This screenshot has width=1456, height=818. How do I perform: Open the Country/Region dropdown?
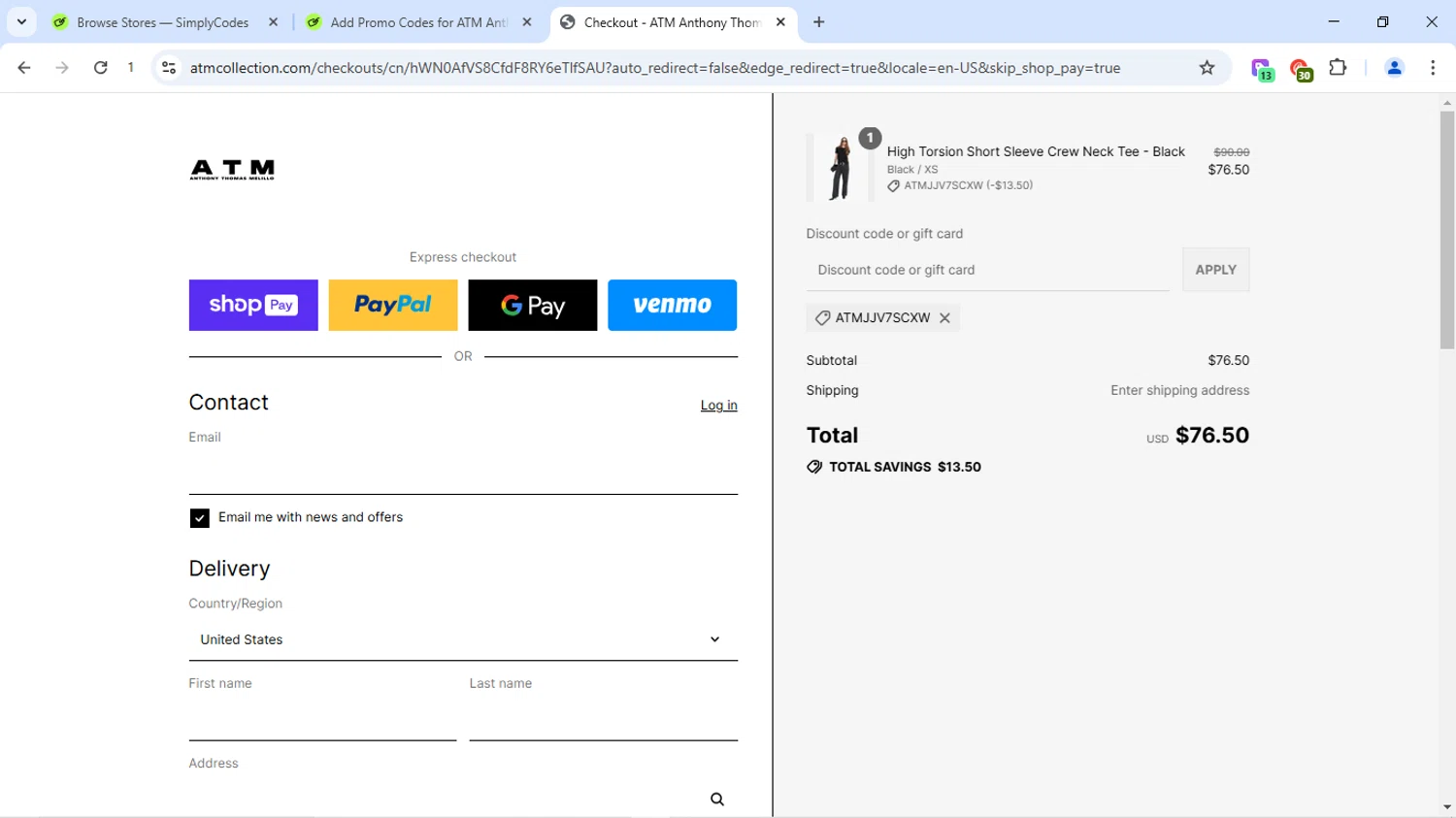463,639
